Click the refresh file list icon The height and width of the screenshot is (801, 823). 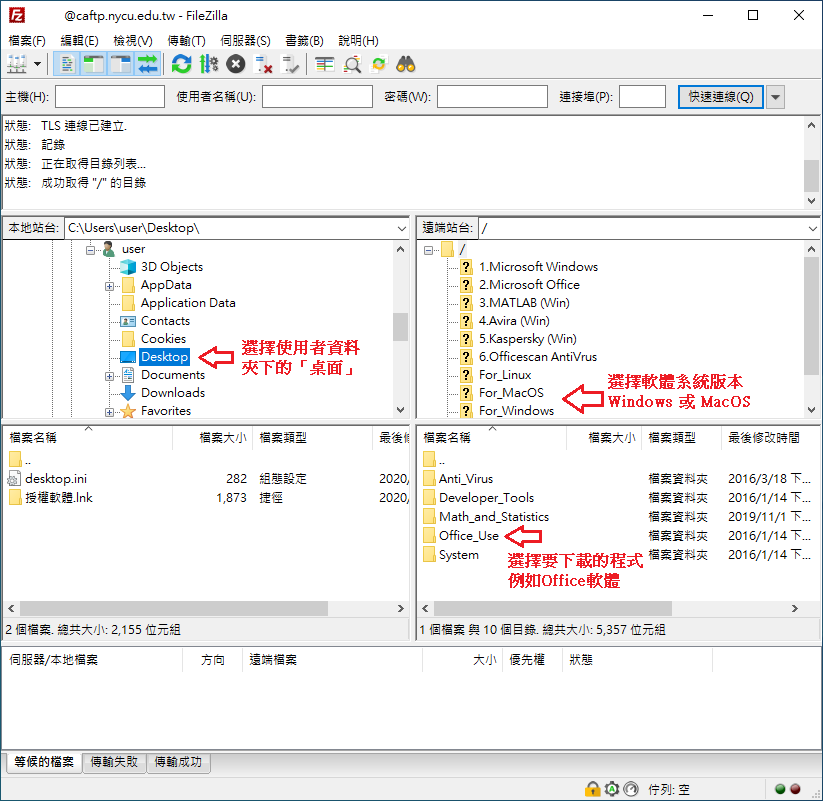click(181, 65)
